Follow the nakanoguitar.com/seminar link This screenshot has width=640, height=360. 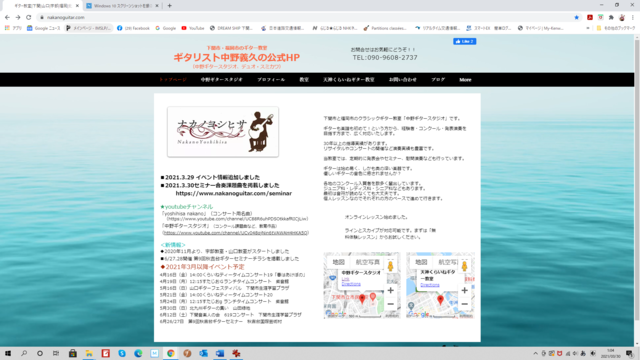[x=233, y=193]
